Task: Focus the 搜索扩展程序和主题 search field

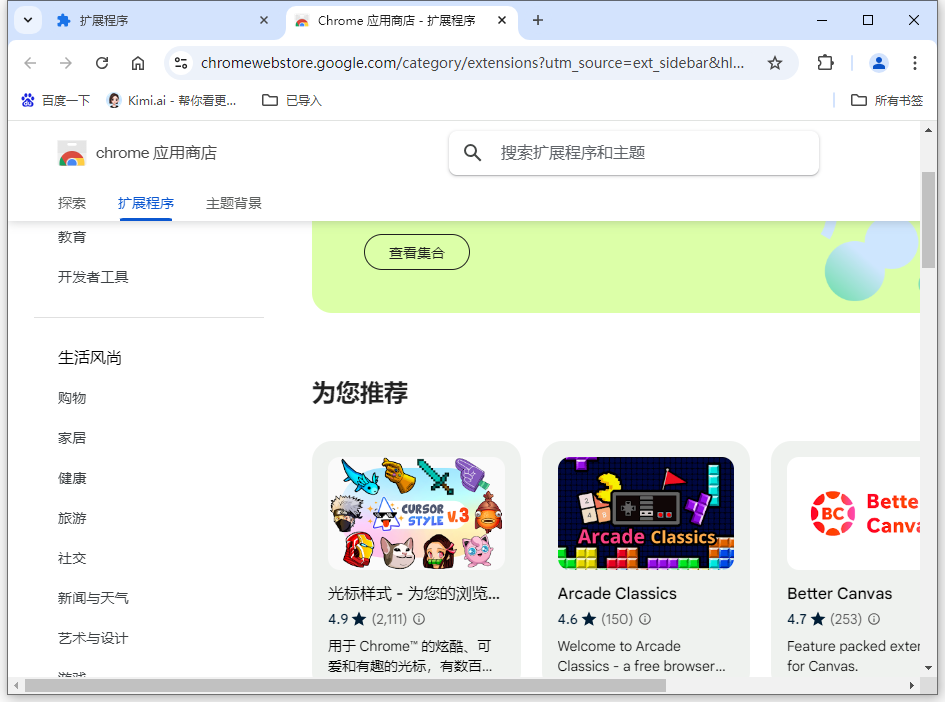Action: (x=633, y=153)
